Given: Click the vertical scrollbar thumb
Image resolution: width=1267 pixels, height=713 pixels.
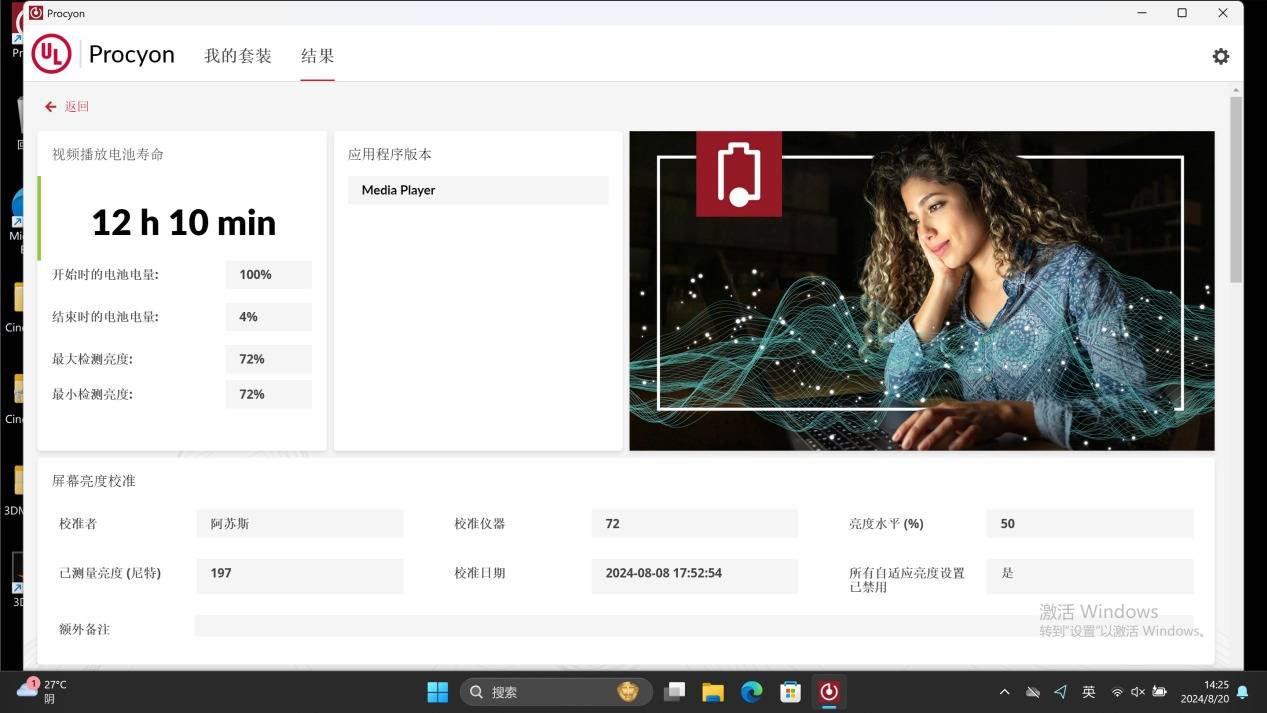Looking at the screenshot, I should [1236, 190].
